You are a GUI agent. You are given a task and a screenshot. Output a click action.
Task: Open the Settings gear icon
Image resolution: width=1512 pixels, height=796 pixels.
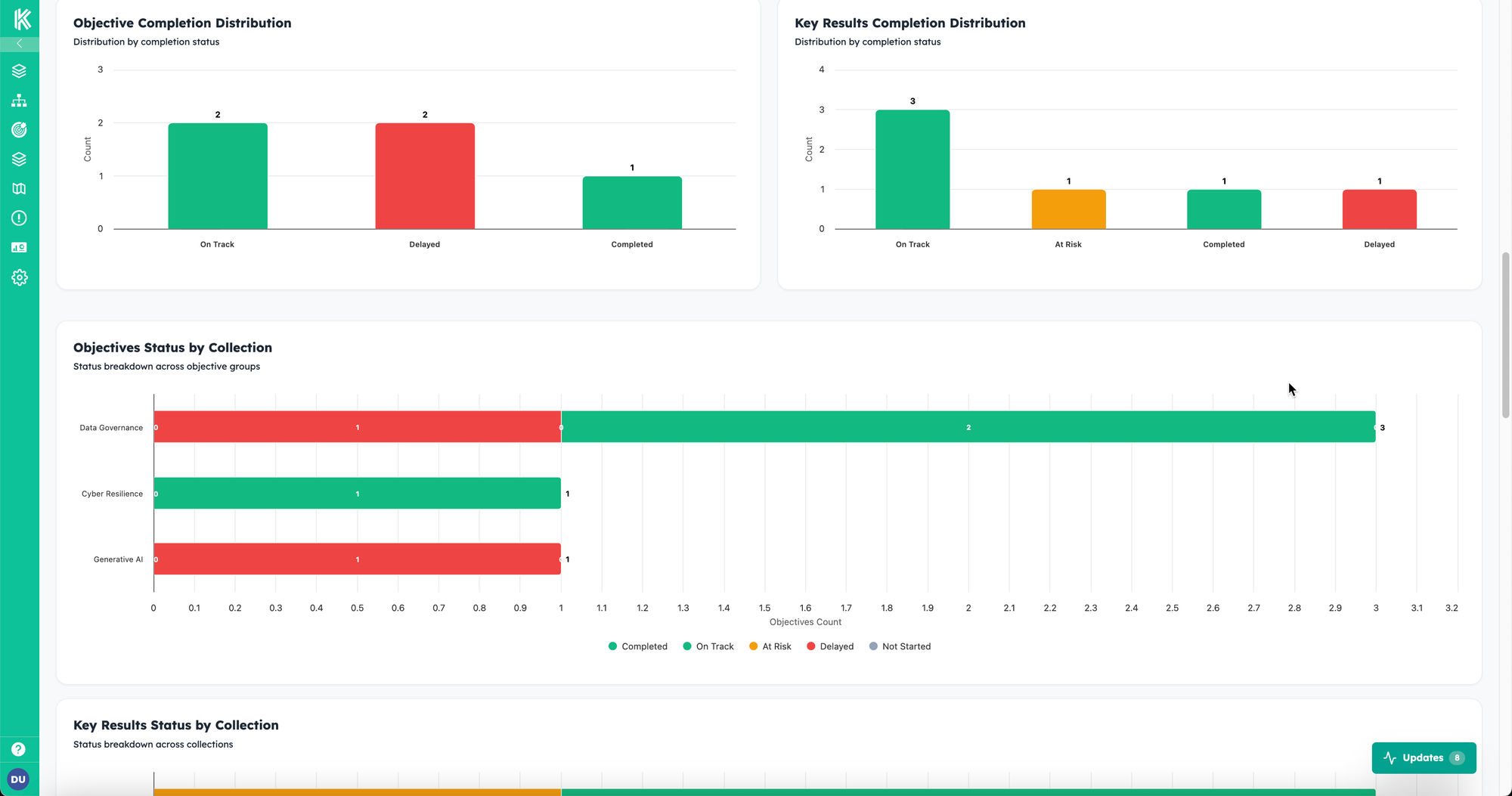point(19,277)
